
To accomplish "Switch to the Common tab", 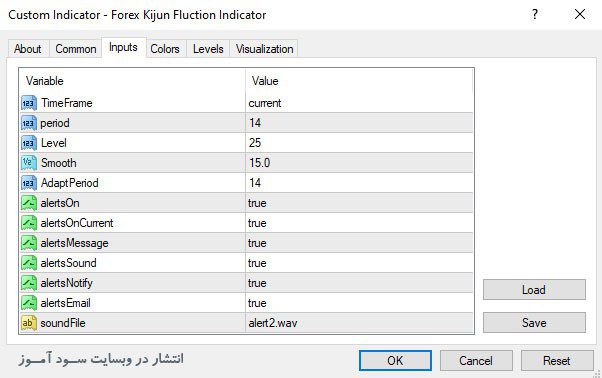I will tap(76, 49).
